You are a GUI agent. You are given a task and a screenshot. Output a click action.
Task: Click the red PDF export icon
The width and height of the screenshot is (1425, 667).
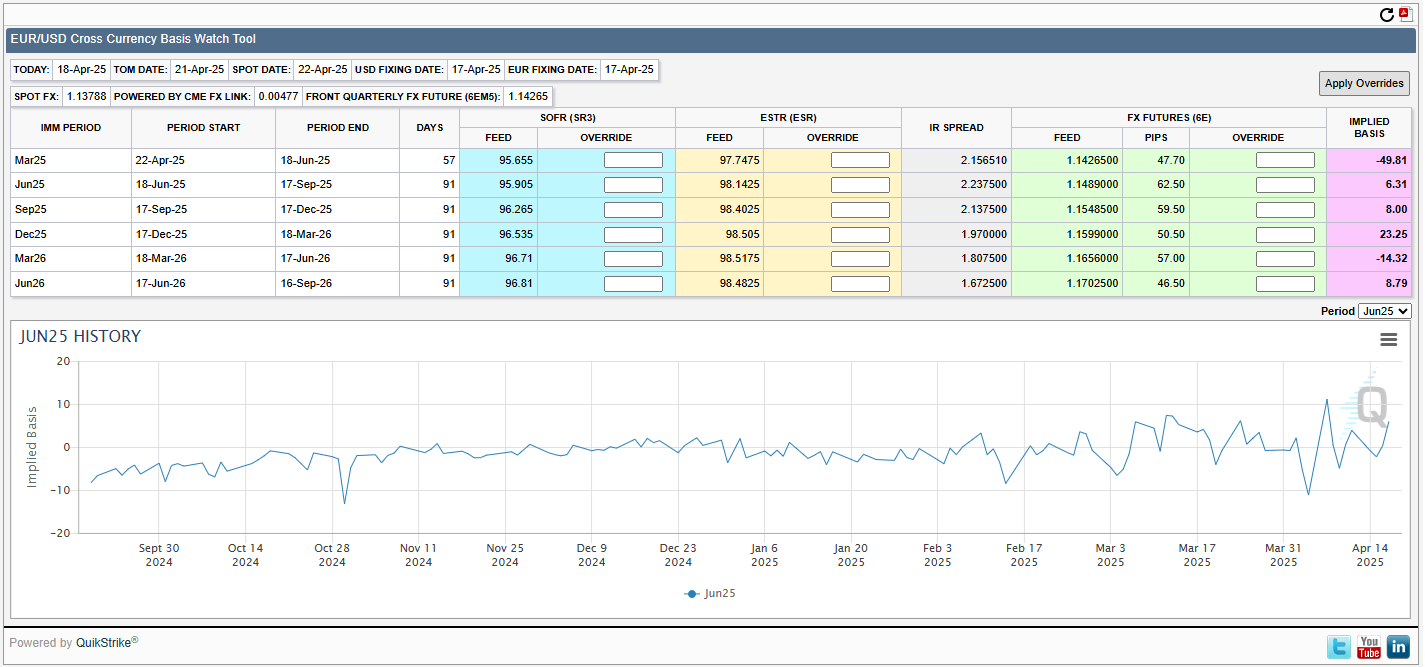click(x=1405, y=14)
